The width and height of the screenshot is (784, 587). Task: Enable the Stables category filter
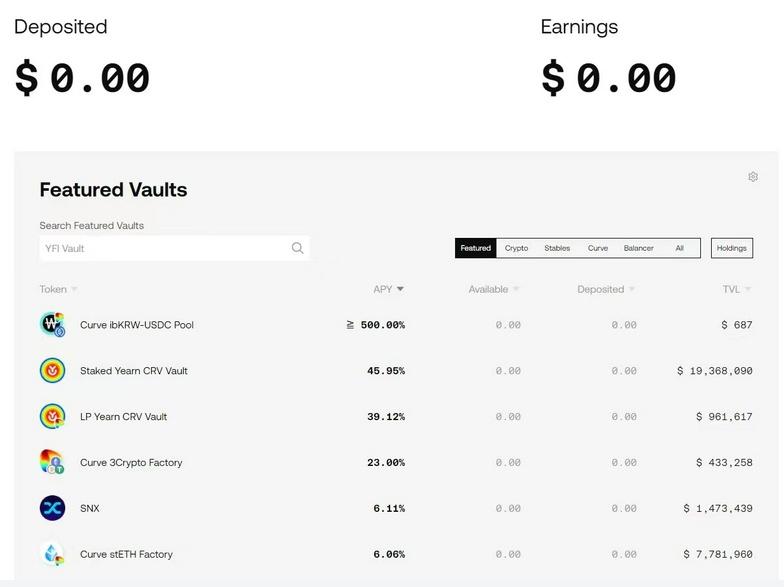[557, 248]
